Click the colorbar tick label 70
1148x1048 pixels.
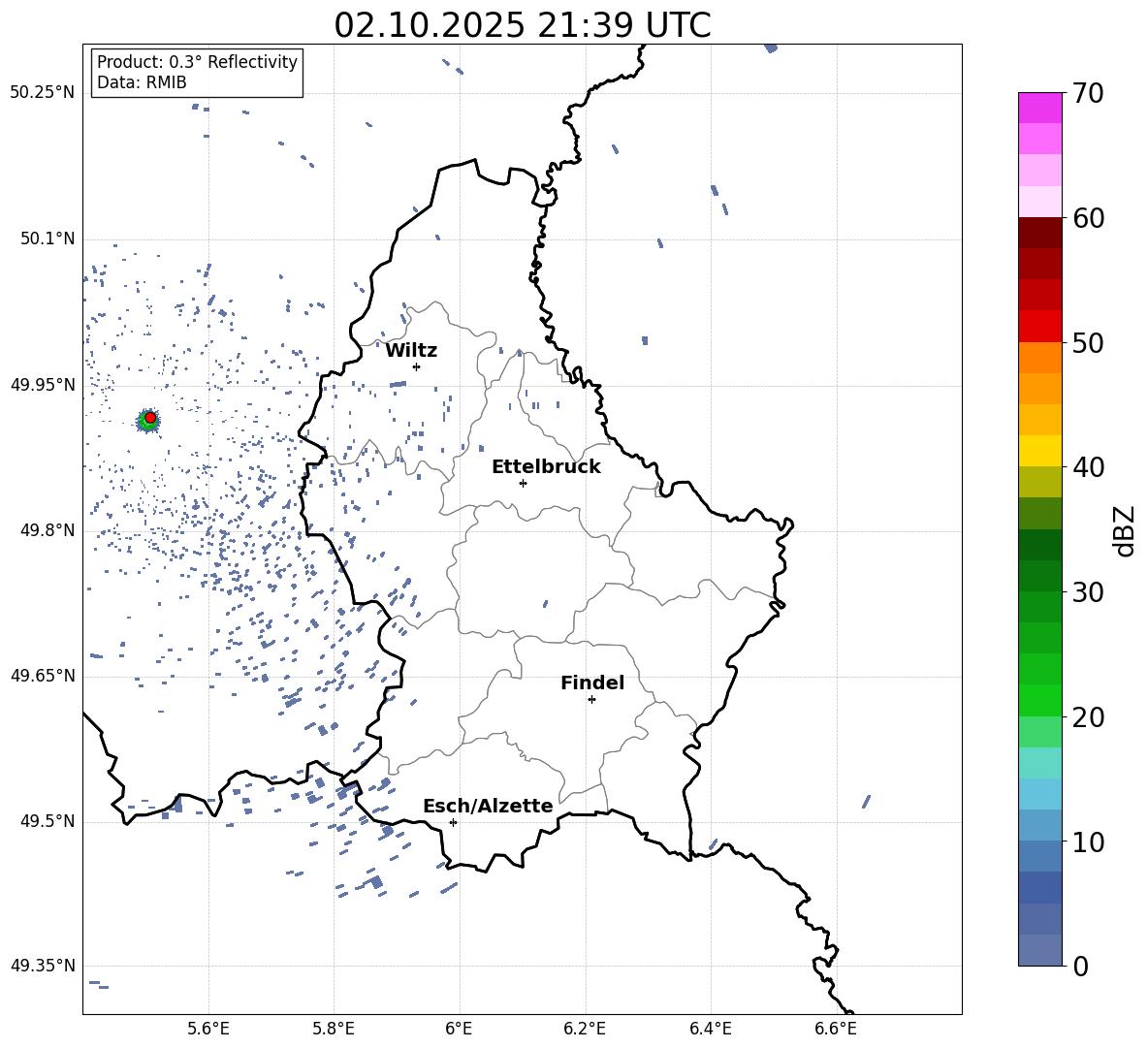click(x=1088, y=94)
